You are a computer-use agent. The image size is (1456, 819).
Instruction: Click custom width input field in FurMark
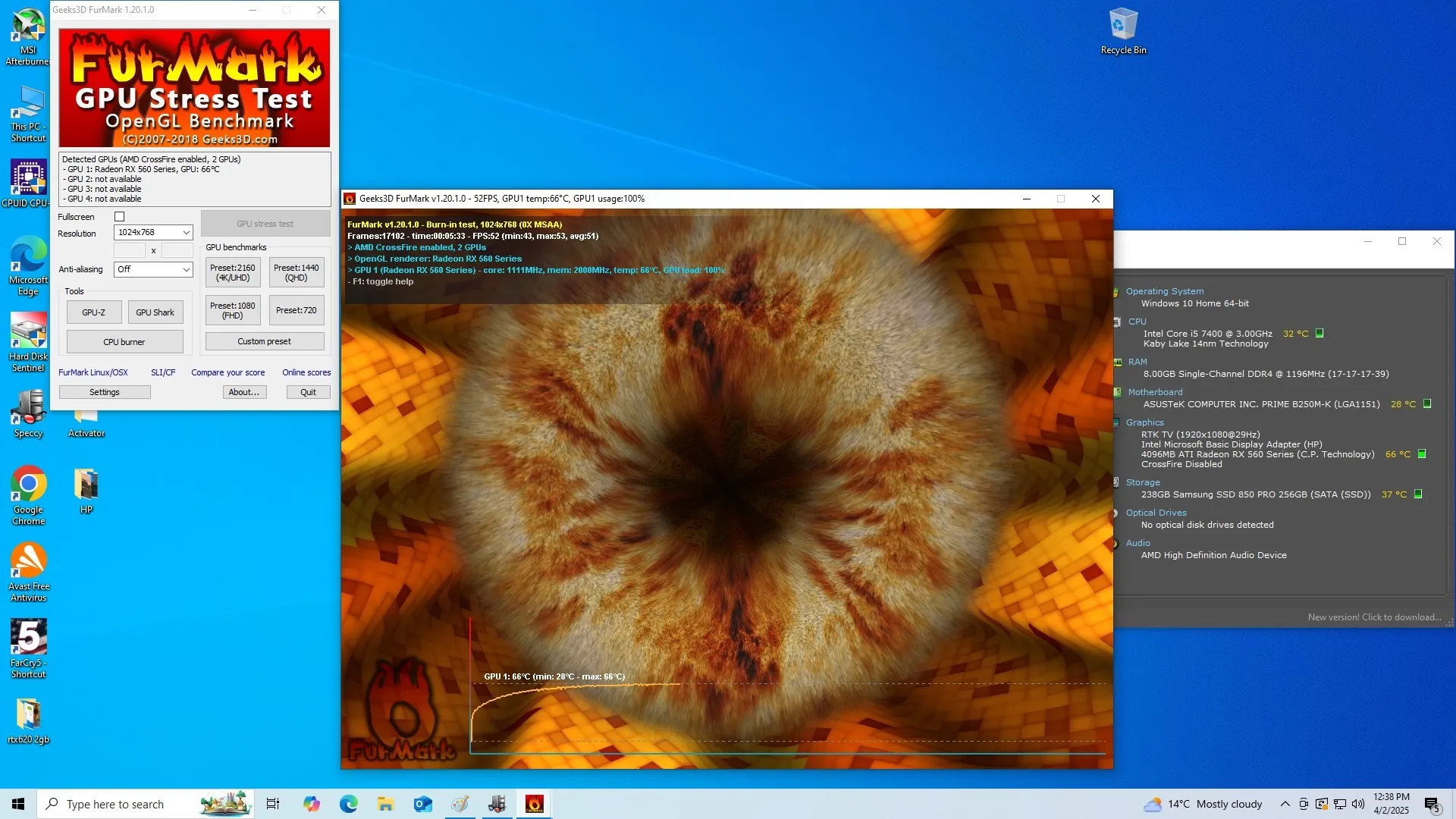coord(130,250)
